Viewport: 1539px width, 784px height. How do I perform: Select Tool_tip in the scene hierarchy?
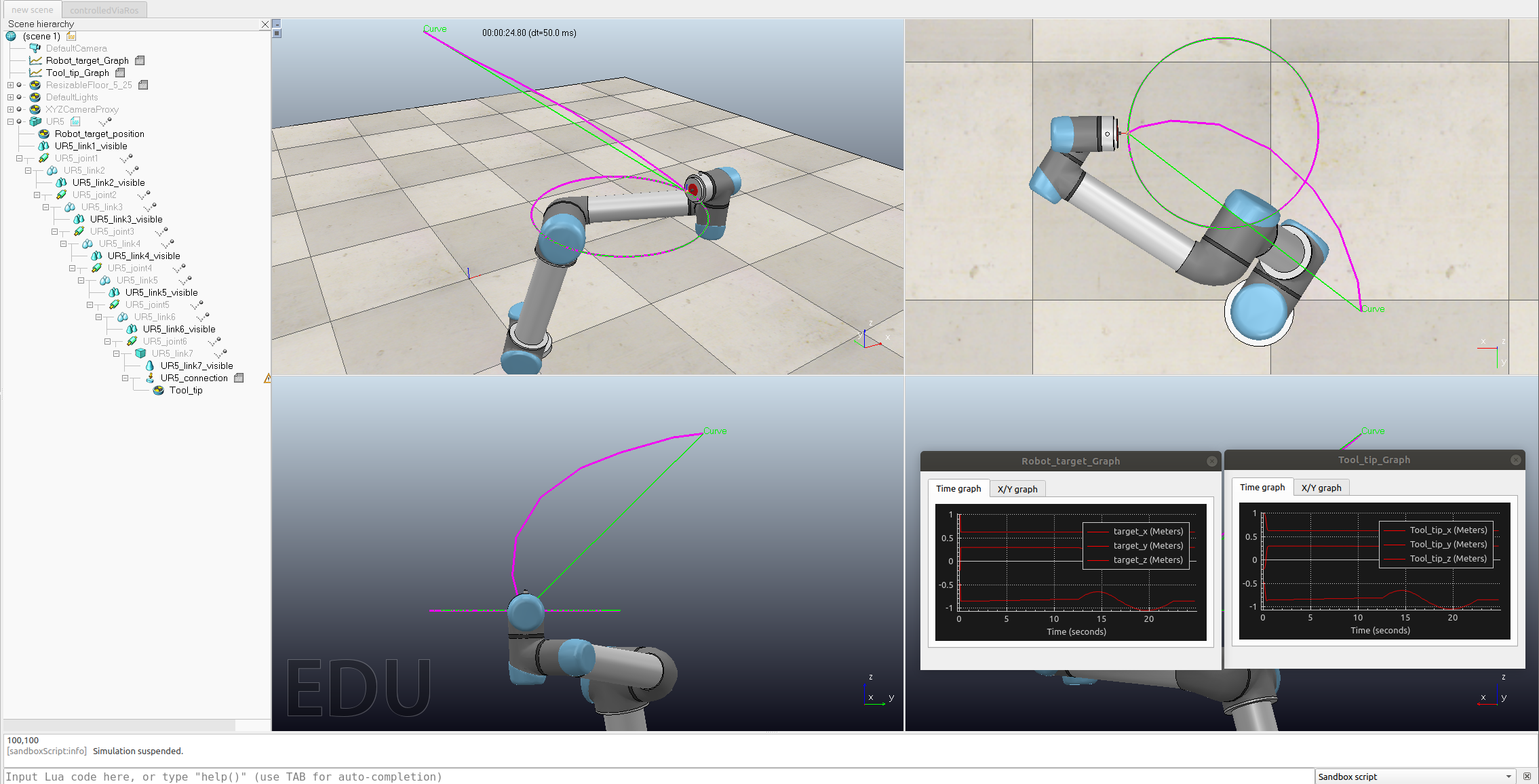click(186, 390)
